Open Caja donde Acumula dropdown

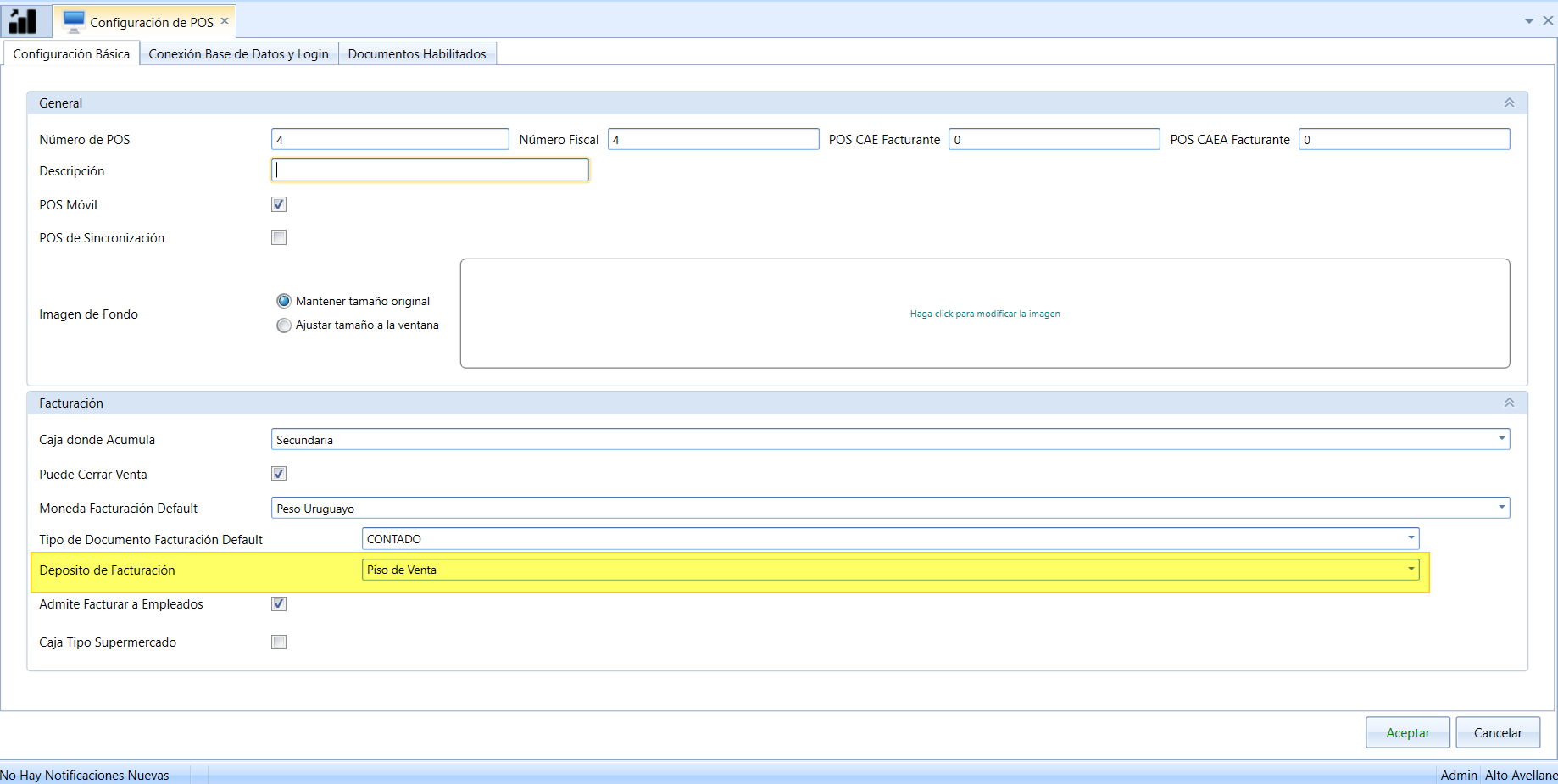point(890,439)
